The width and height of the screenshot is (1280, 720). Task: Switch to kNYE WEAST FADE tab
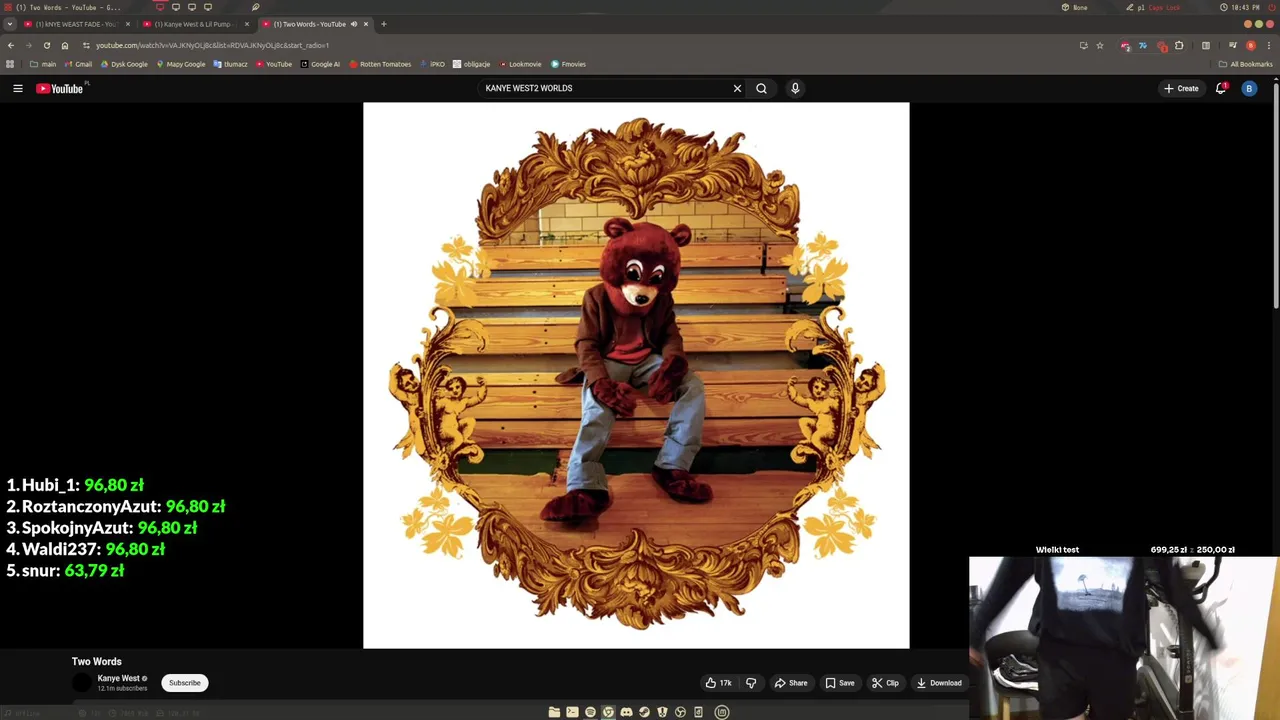[x=77, y=24]
